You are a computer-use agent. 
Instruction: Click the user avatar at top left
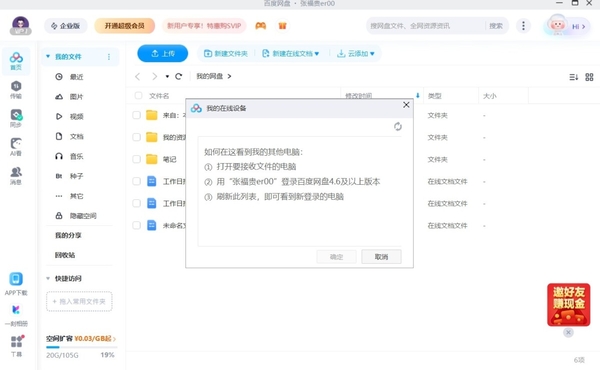pos(21,26)
